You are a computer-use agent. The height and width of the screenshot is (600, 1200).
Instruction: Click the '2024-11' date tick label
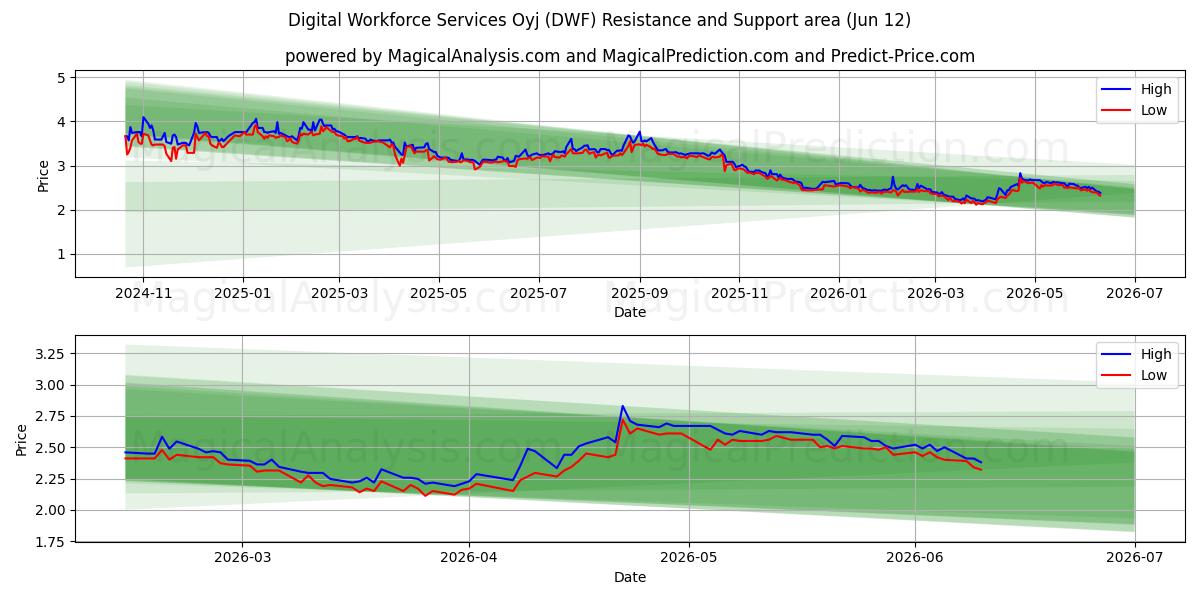143,293
